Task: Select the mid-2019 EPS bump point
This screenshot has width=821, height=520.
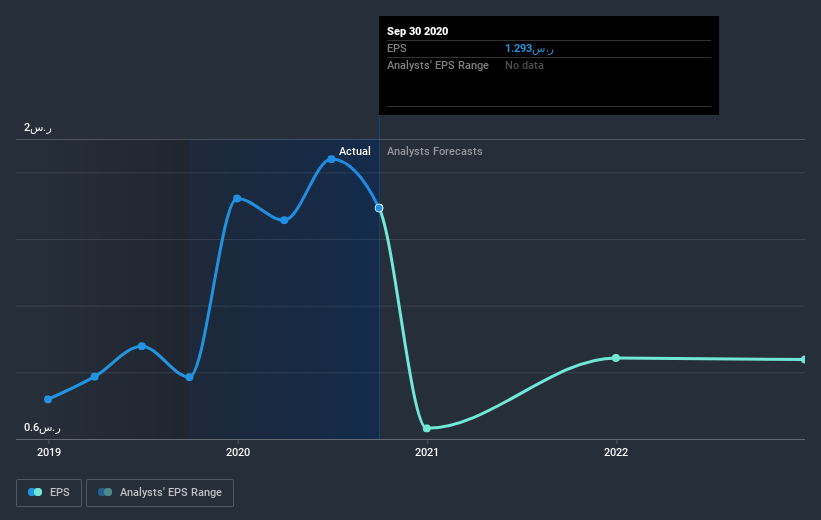Action: tap(142, 346)
